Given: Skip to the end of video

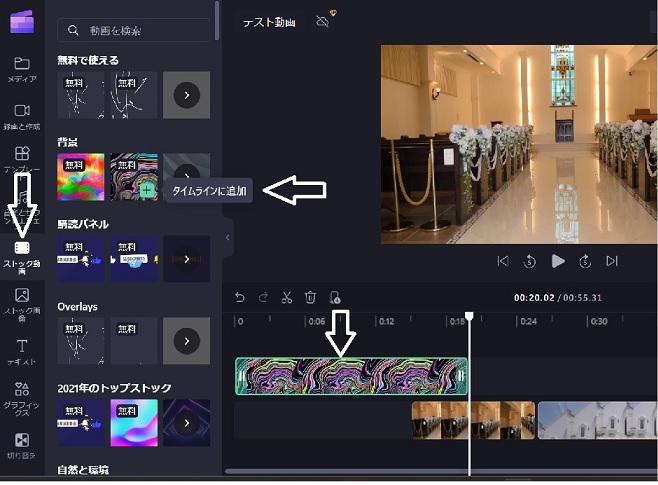Looking at the screenshot, I should [612, 261].
